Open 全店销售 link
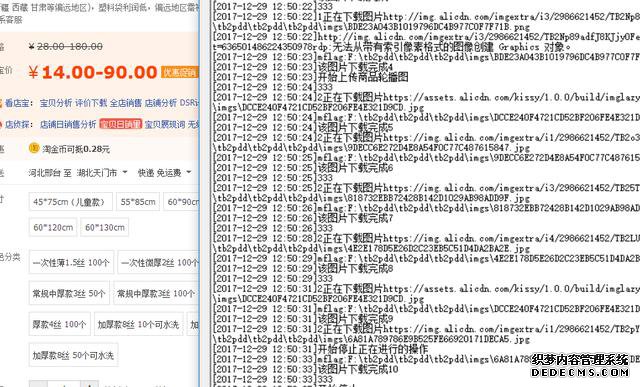This screenshot has height=387, width=640. coord(126,103)
